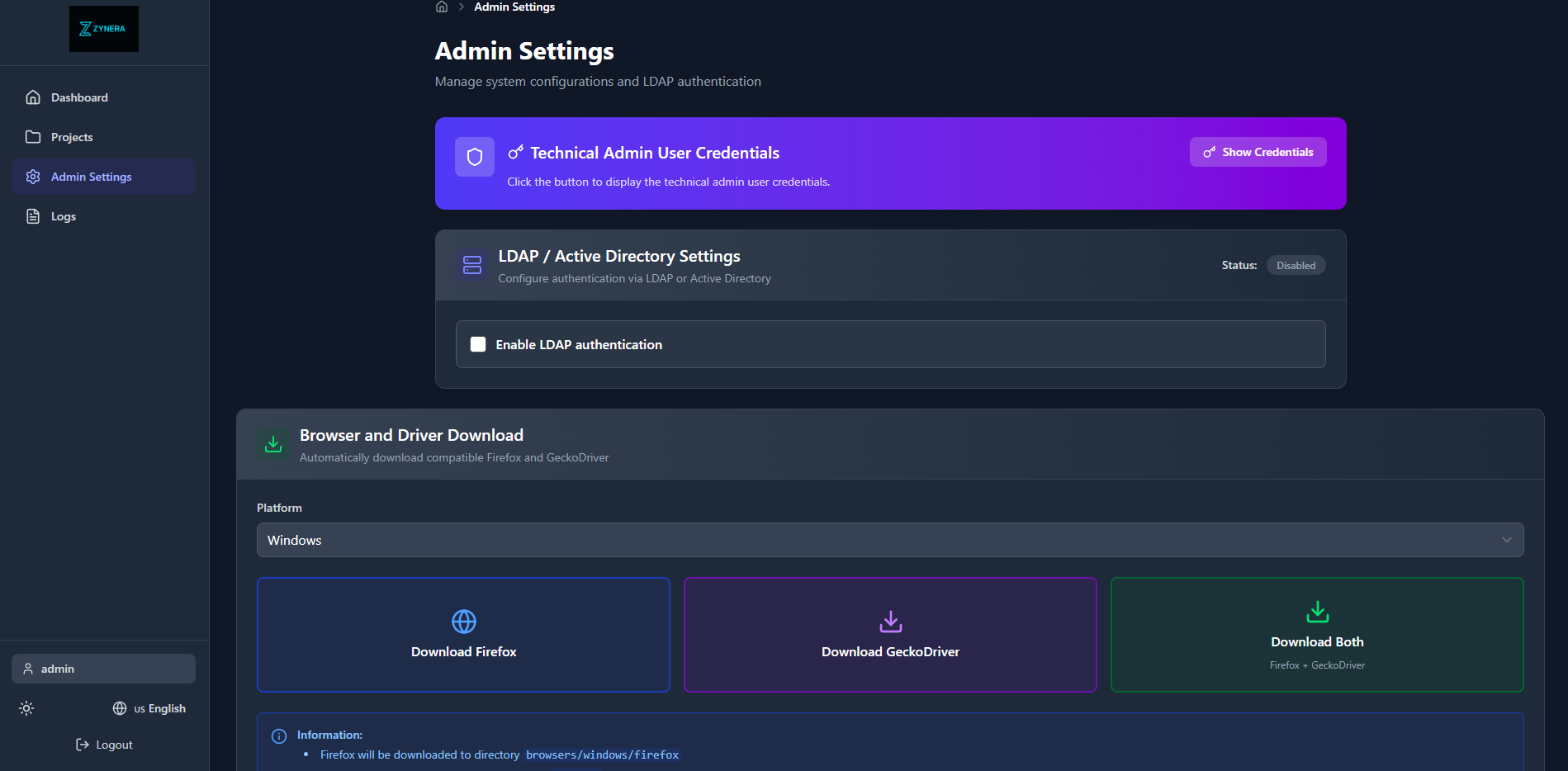Image resolution: width=1568 pixels, height=771 pixels.
Task: Click the shield icon in credentials banner
Action: pyautogui.click(x=475, y=157)
